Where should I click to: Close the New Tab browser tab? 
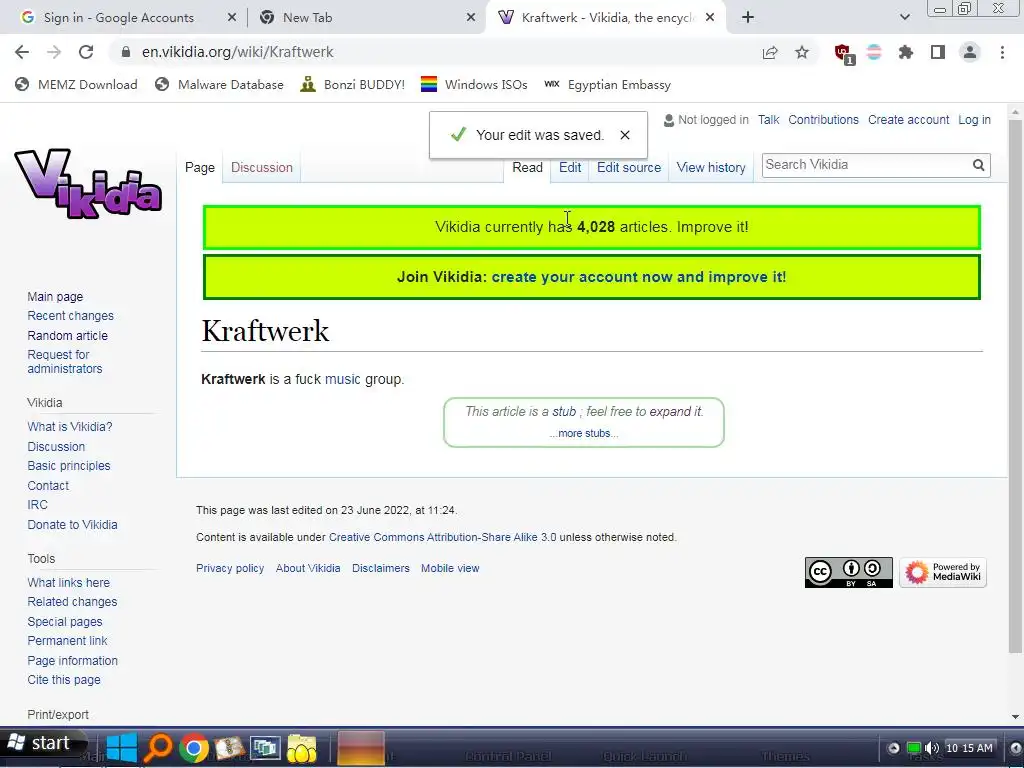pyautogui.click(x=471, y=18)
